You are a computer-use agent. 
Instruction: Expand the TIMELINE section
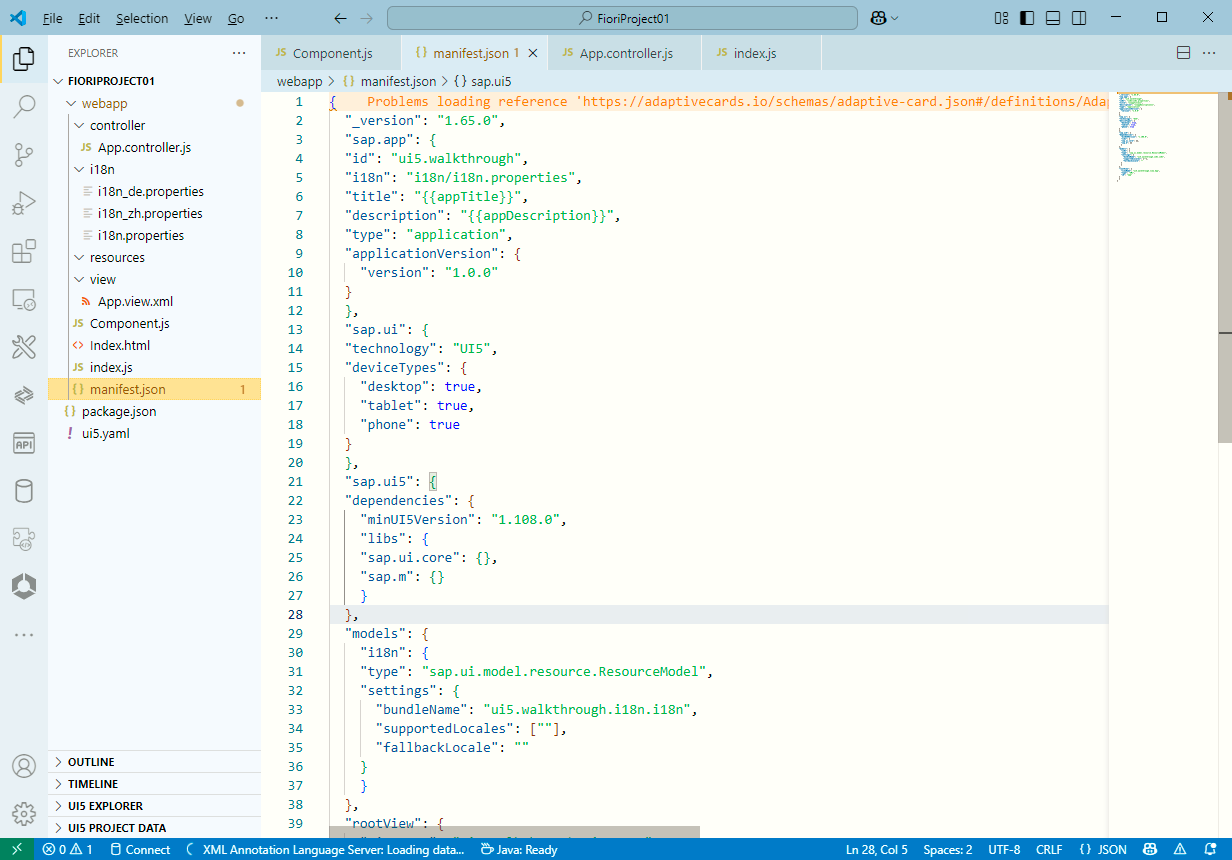[x=154, y=784]
